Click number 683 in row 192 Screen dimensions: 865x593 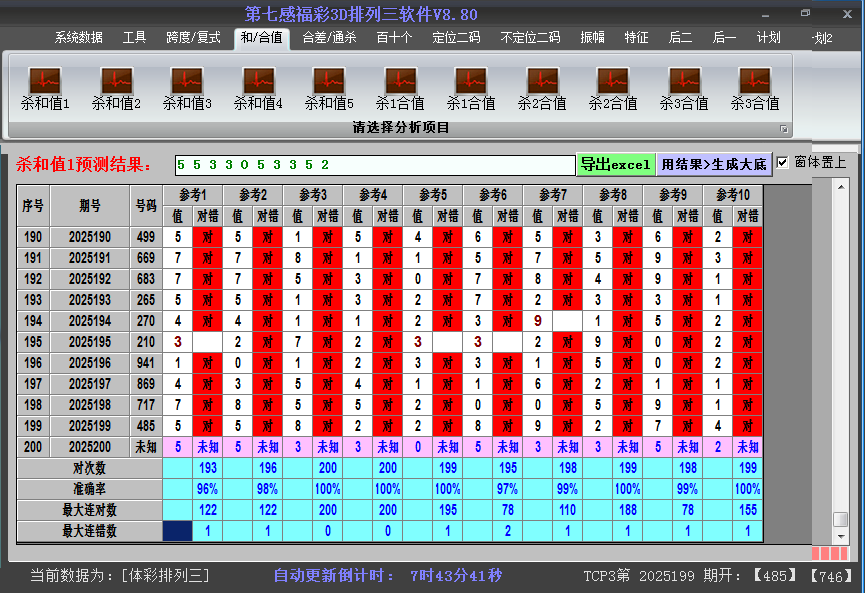(x=146, y=279)
